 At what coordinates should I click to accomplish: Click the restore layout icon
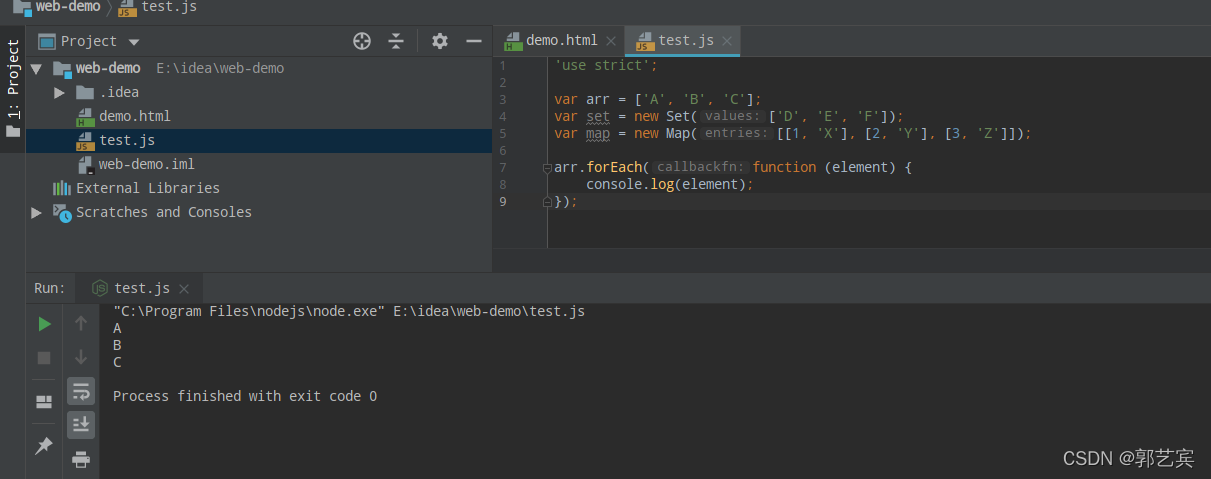[44, 402]
